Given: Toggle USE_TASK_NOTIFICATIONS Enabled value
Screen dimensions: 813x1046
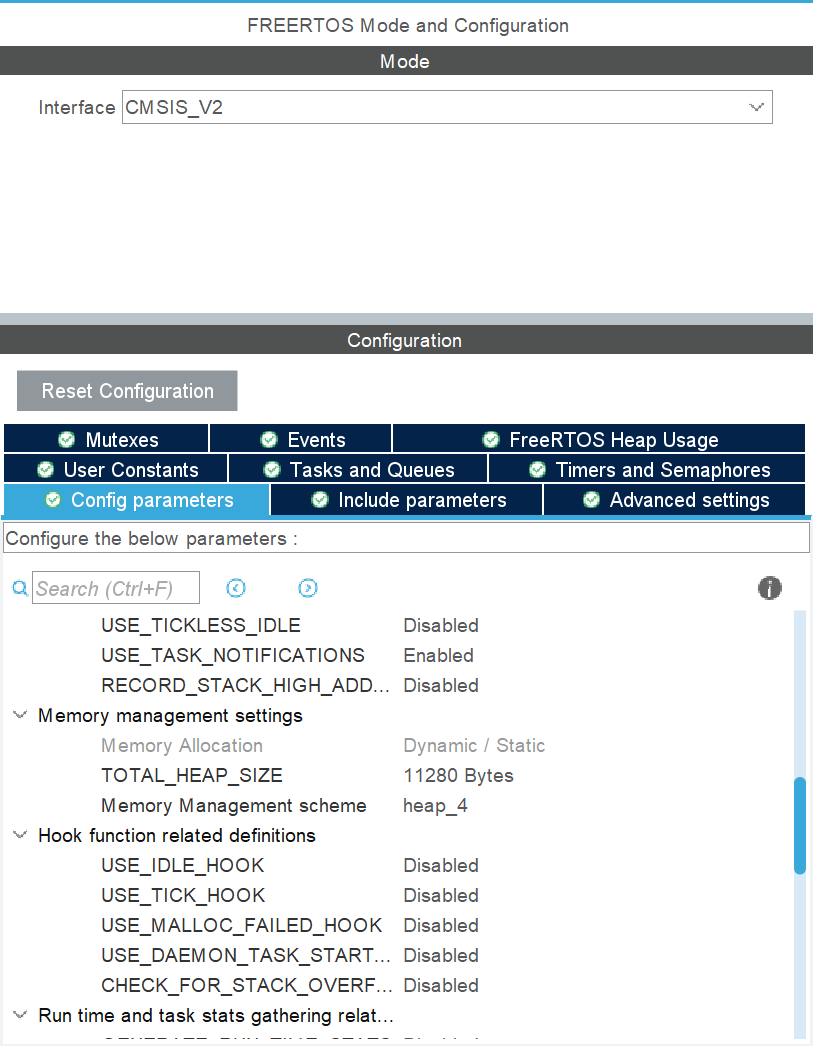Looking at the screenshot, I should (x=438, y=656).
